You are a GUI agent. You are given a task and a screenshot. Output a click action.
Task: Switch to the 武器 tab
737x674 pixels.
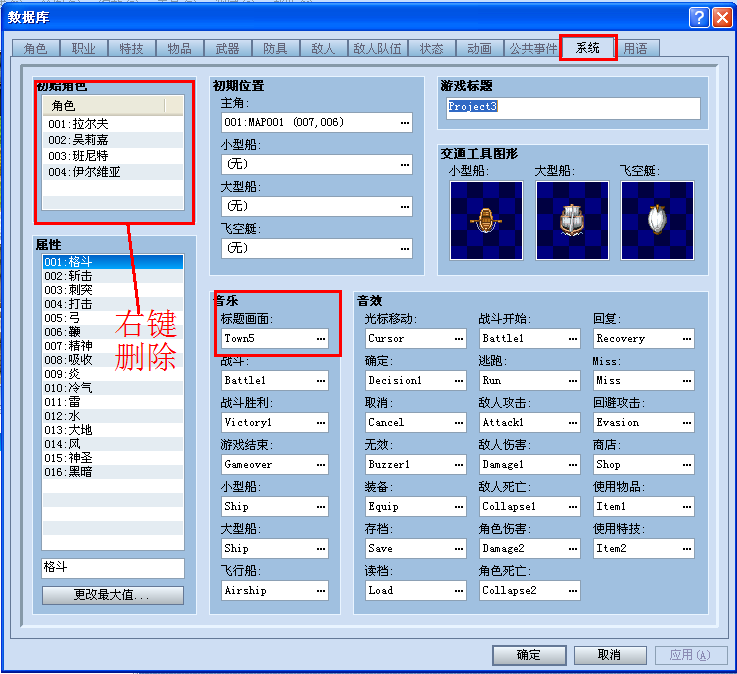pyautogui.click(x=227, y=48)
